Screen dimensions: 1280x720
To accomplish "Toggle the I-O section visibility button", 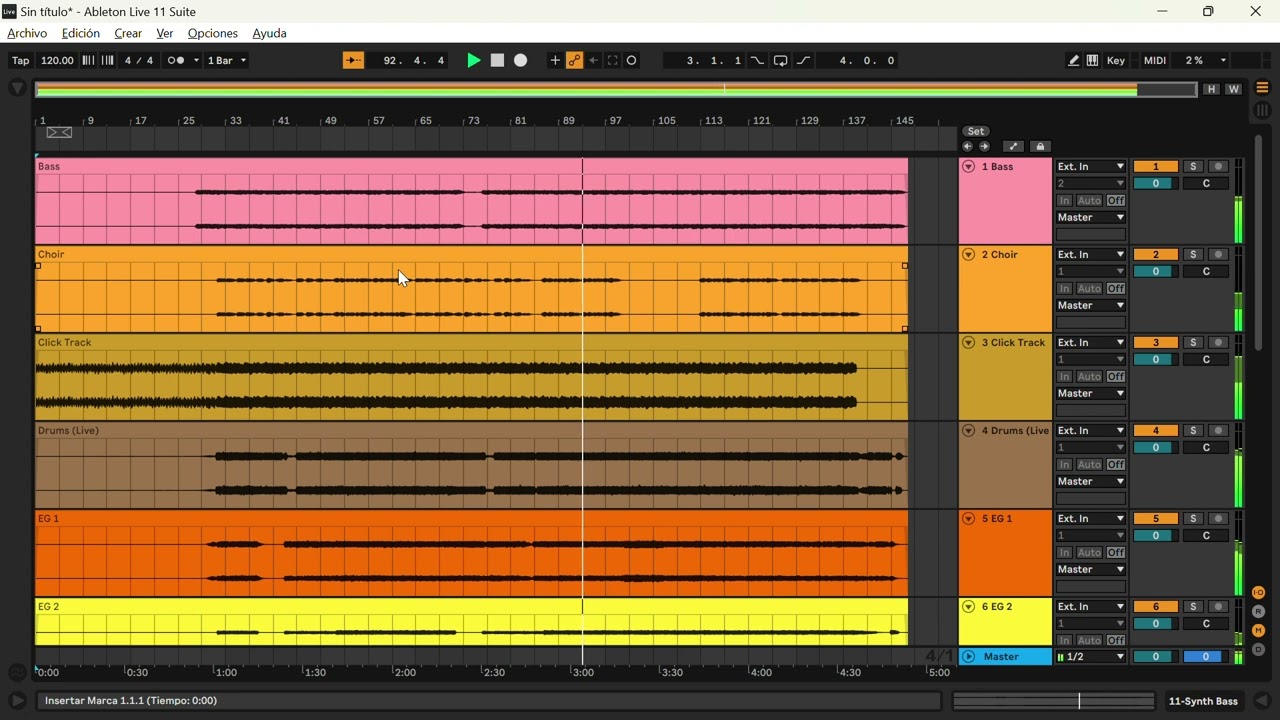I will [x=1259, y=593].
